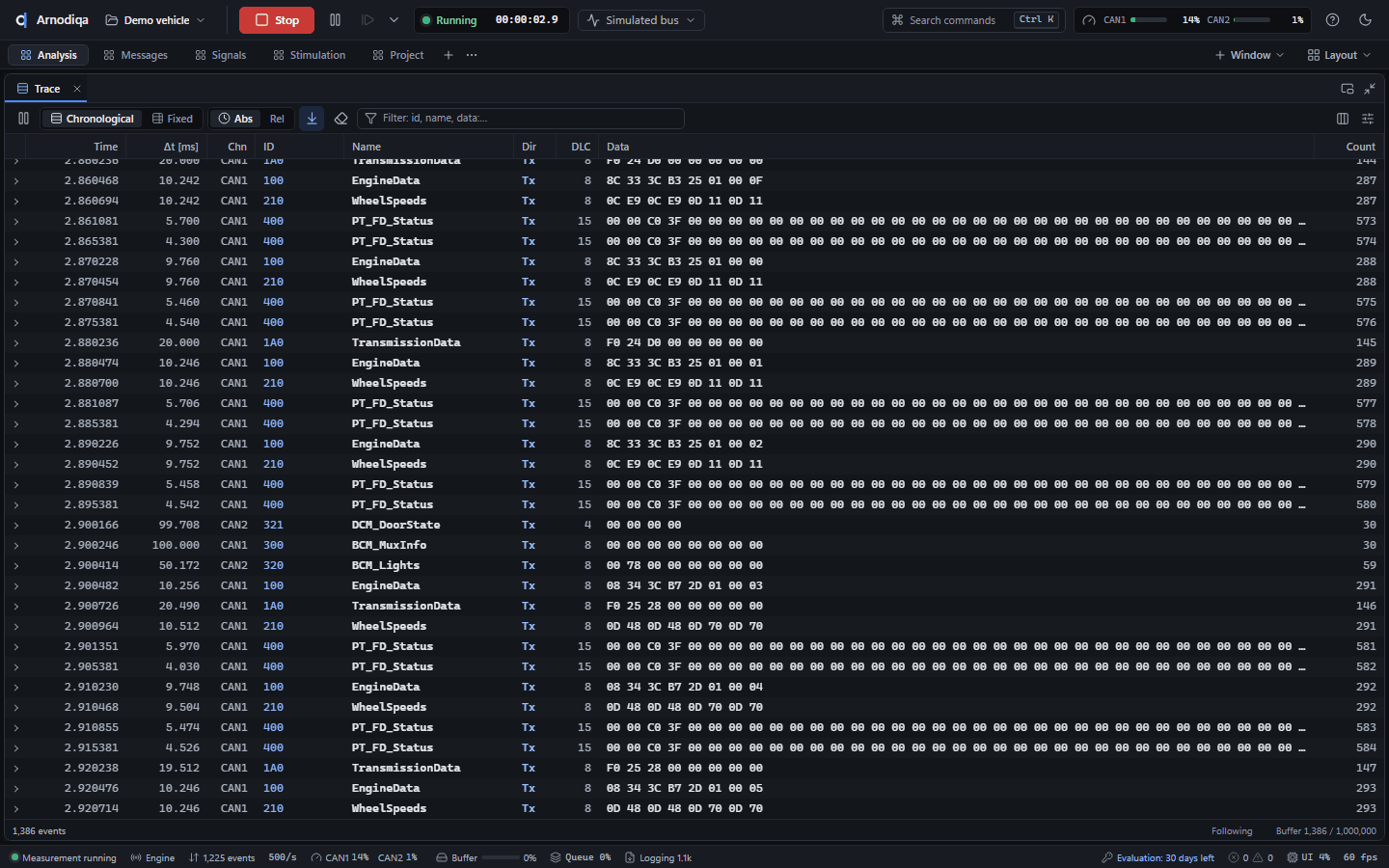Click the trace filter input field
Viewport: 1389px width, 868px height.
[x=521, y=119]
